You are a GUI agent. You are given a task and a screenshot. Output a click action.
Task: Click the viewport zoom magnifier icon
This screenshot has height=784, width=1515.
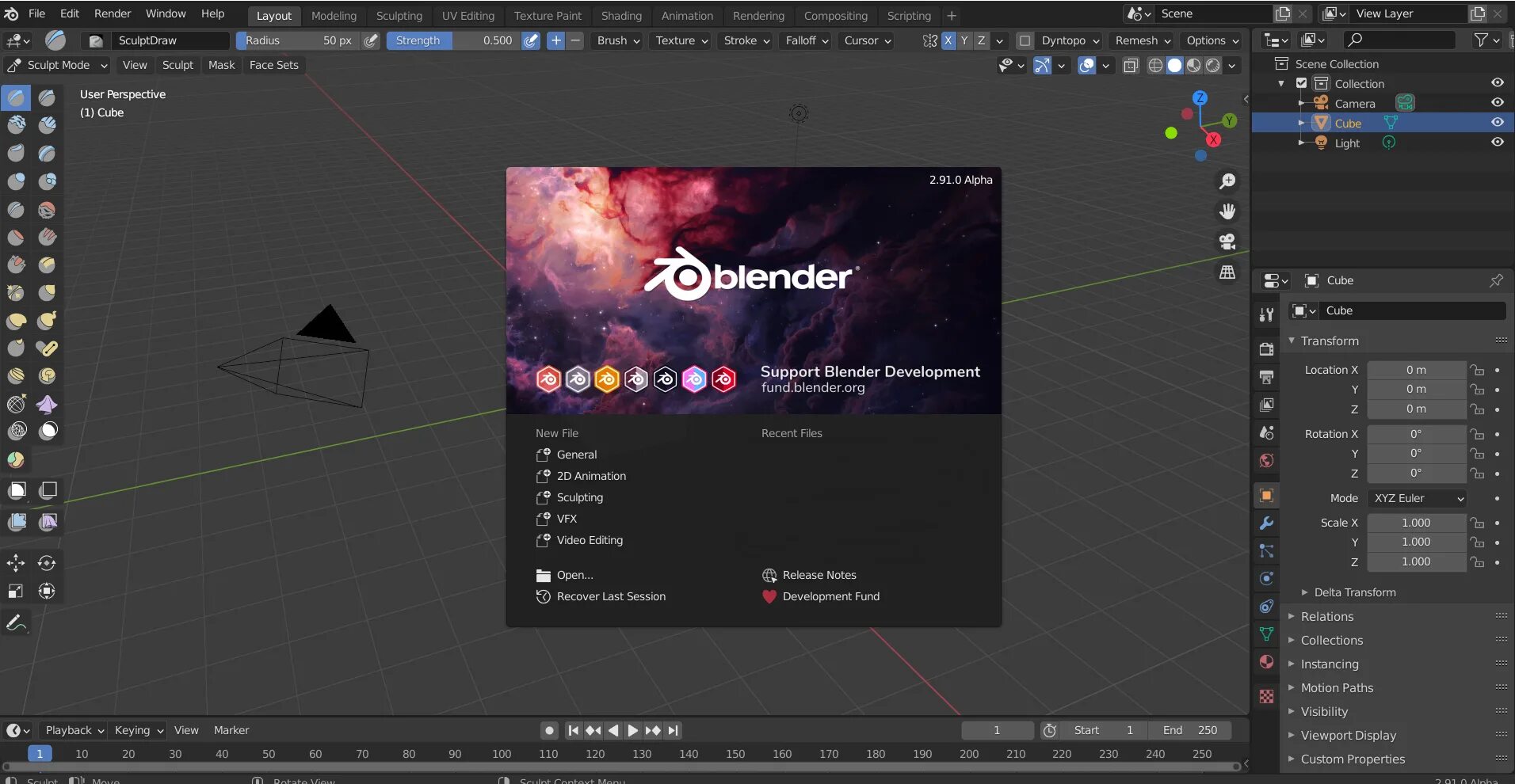pyautogui.click(x=1227, y=181)
